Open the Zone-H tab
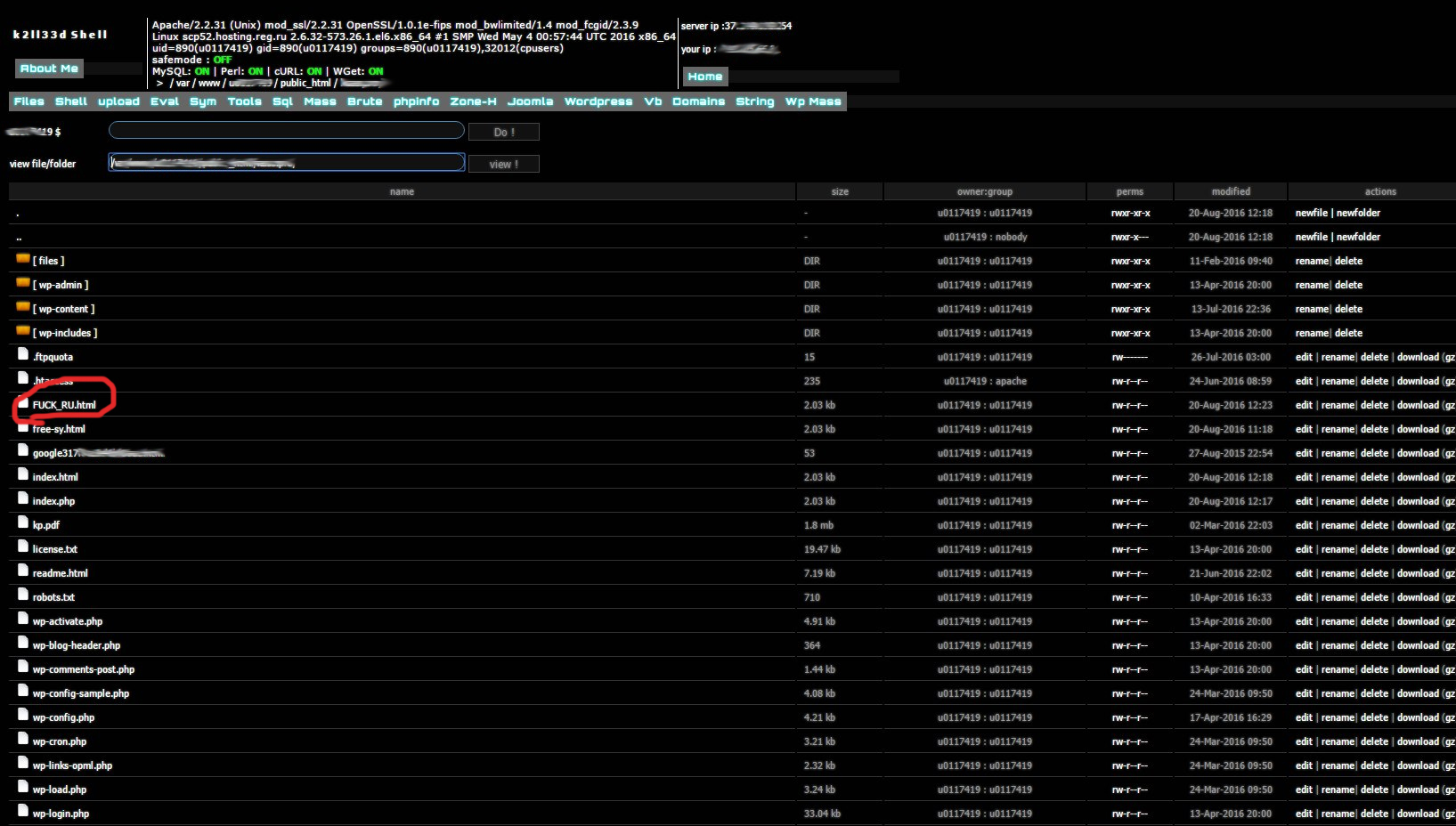1456x826 pixels. pos(473,101)
